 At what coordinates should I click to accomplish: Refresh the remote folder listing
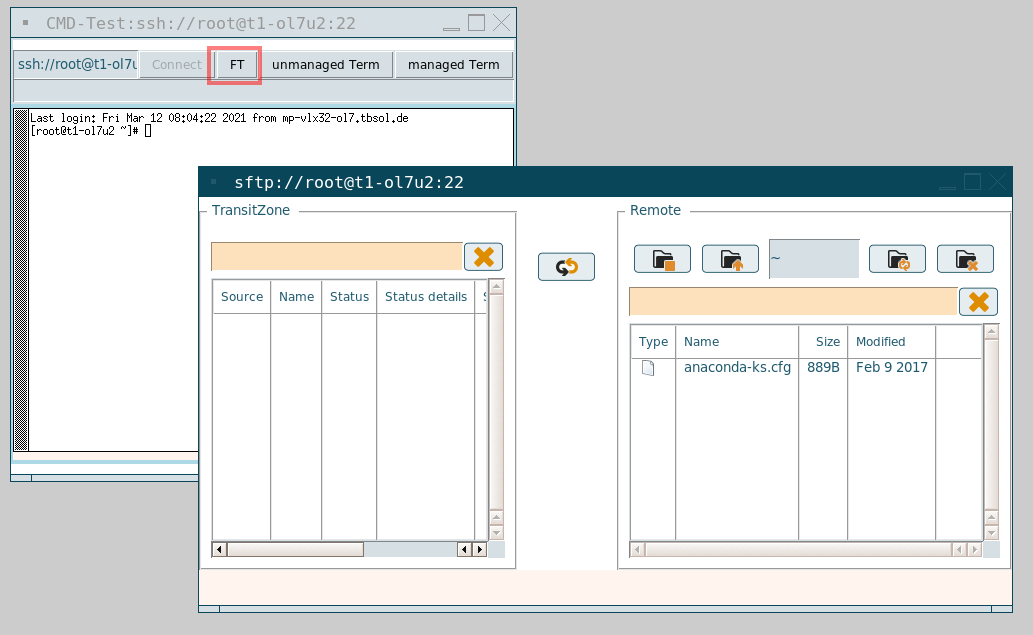pos(897,259)
